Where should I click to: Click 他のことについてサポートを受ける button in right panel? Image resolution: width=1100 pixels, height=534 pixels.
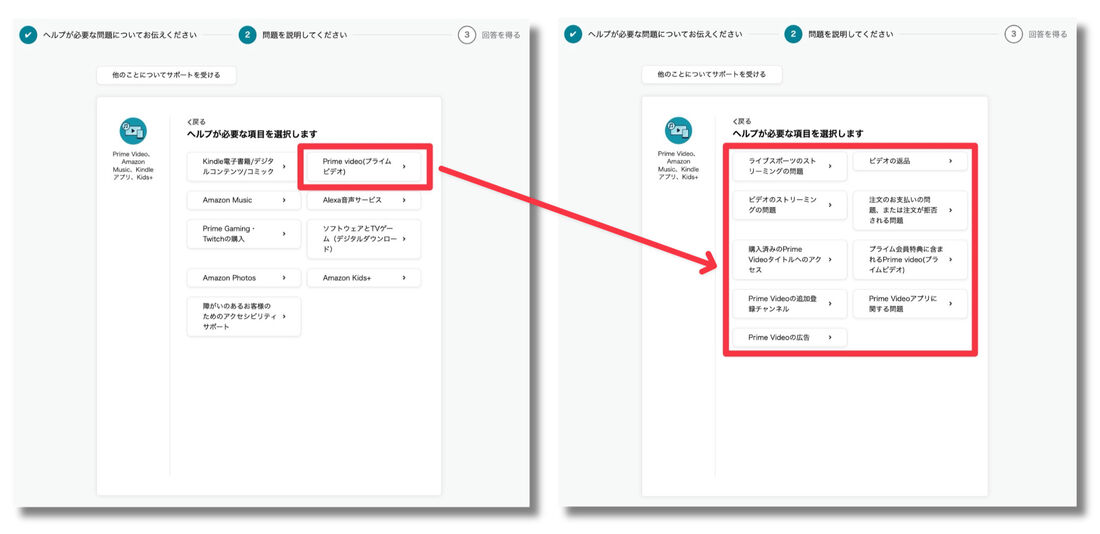[711, 74]
